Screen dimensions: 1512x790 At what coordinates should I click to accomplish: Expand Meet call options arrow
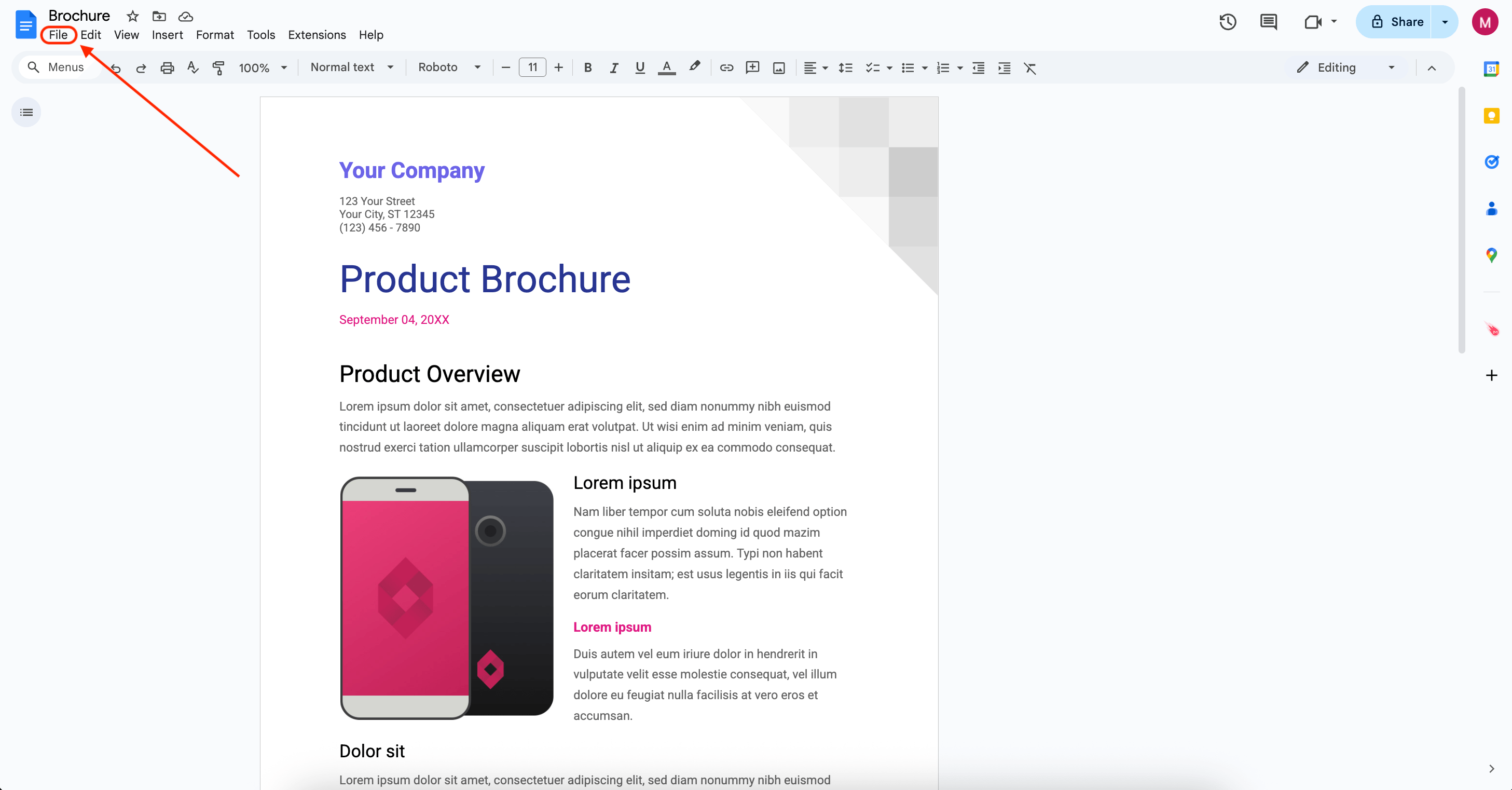1334,22
